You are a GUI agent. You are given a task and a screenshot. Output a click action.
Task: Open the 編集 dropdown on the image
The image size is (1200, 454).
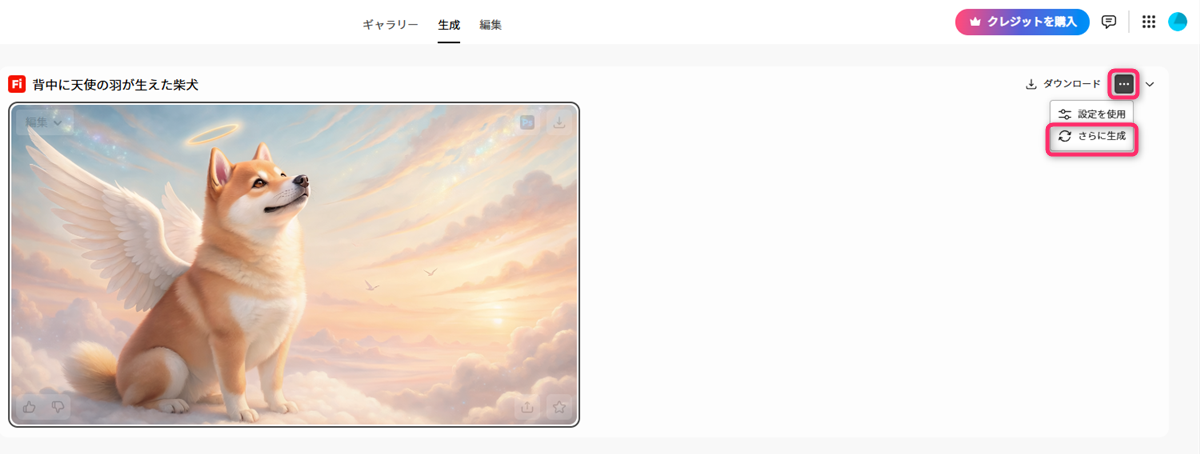[44, 122]
